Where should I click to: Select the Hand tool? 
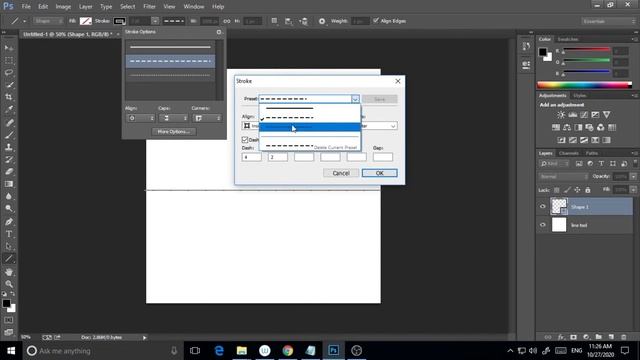tap(9, 272)
